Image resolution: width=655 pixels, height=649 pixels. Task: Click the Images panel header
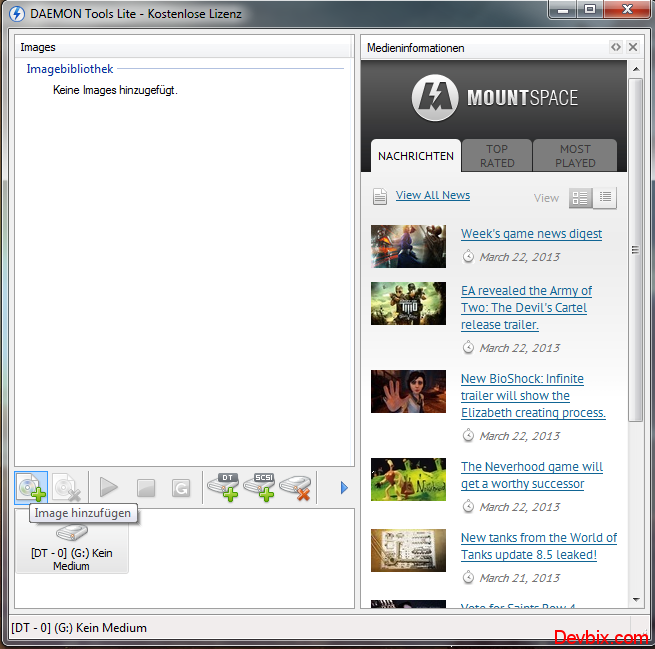point(184,47)
